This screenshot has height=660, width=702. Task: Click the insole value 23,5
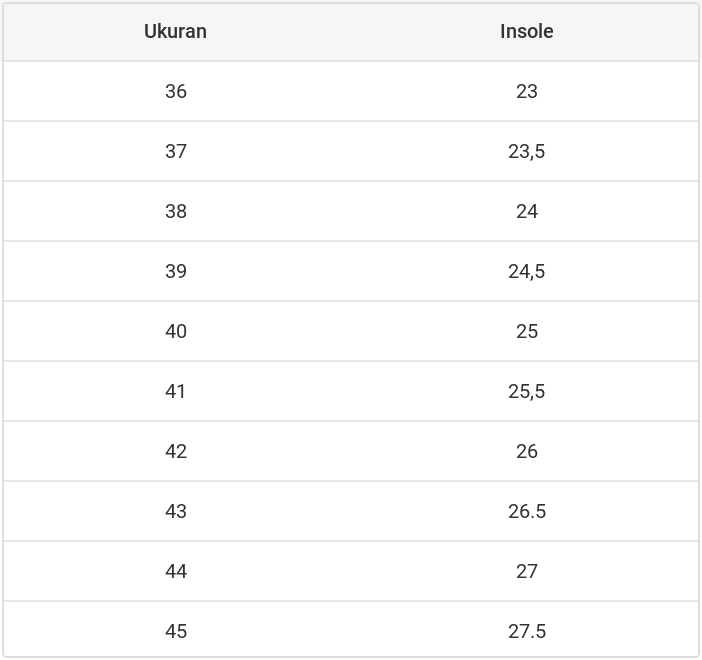(x=527, y=151)
